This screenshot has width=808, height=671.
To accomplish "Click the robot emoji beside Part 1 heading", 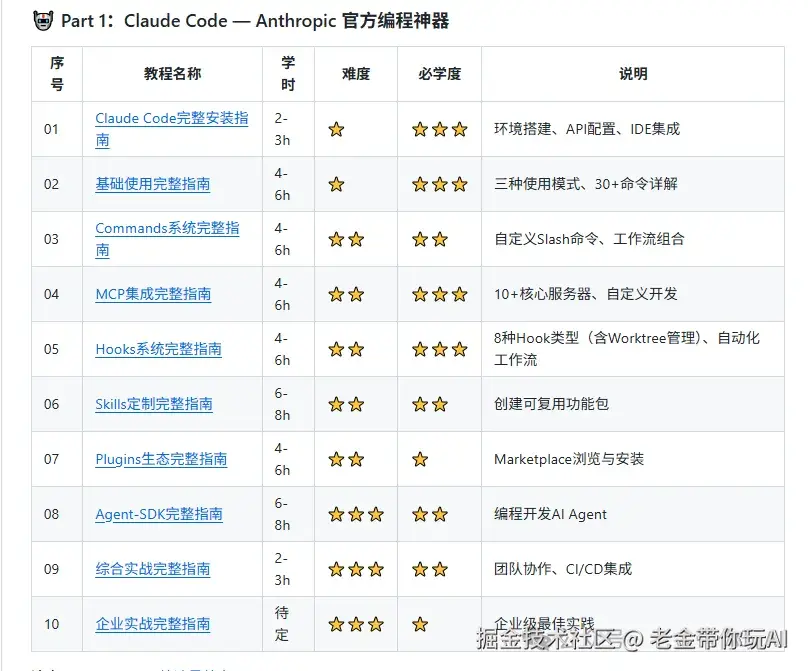I will pyautogui.click(x=43, y=21).
